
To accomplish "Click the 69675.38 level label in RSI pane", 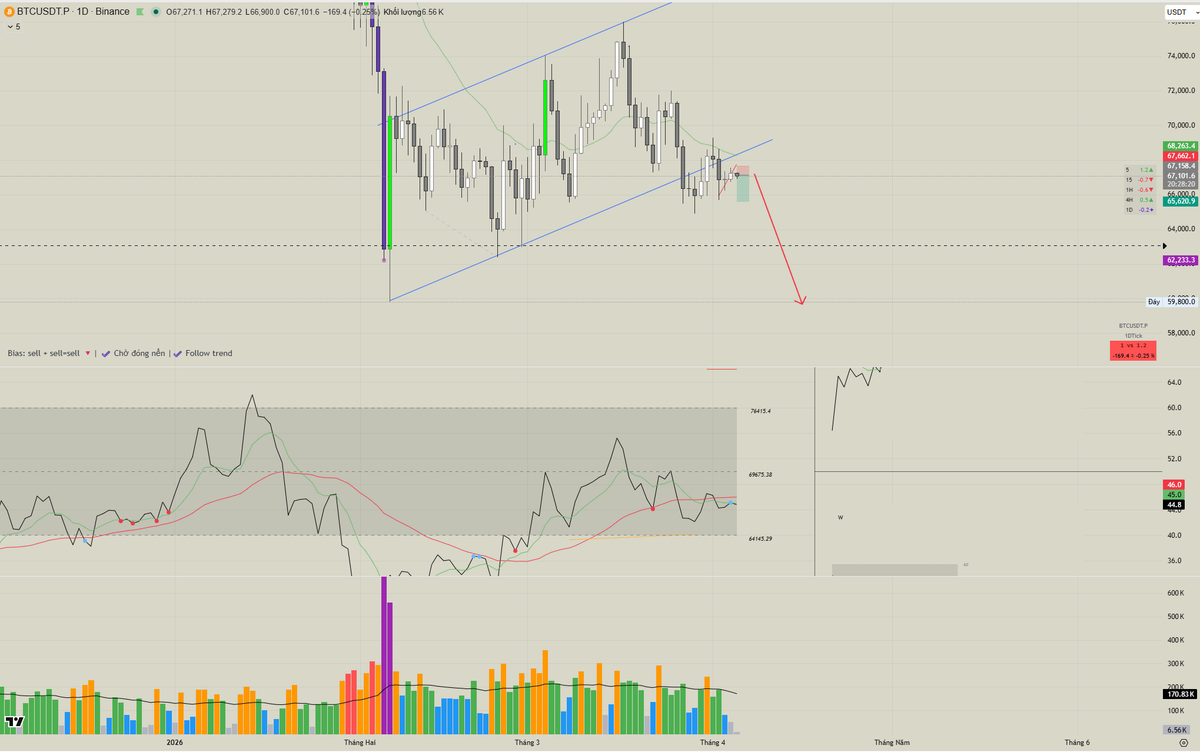I will [x=760, y=474].
